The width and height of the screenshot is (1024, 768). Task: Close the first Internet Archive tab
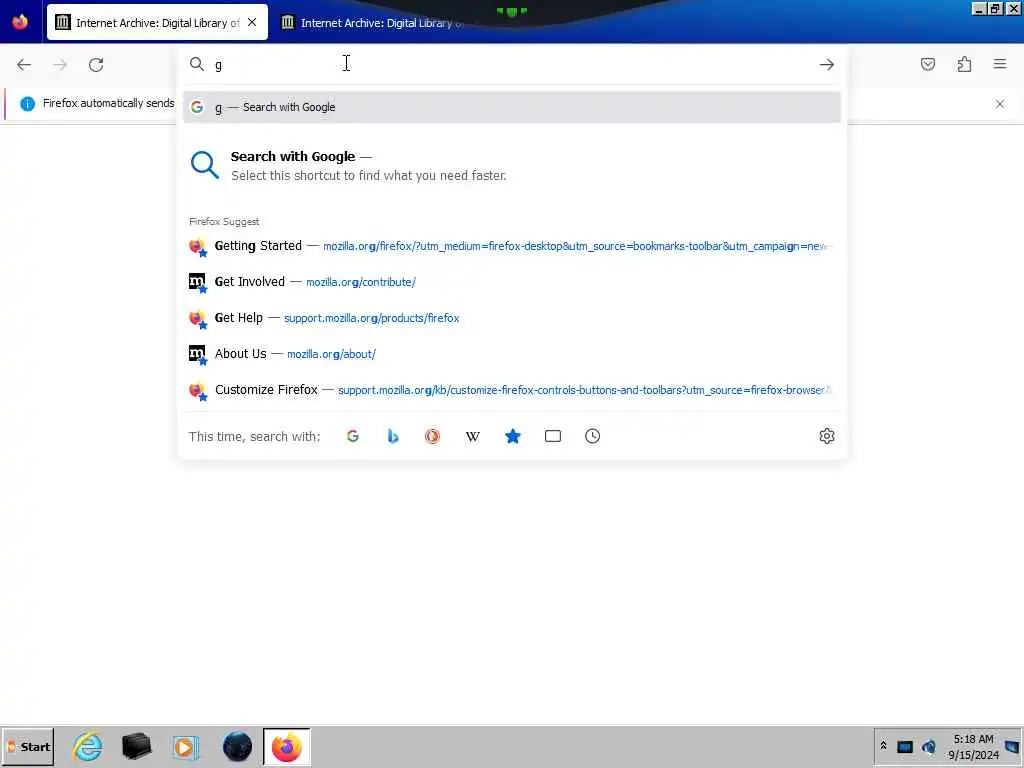click(x=252, y=22)
